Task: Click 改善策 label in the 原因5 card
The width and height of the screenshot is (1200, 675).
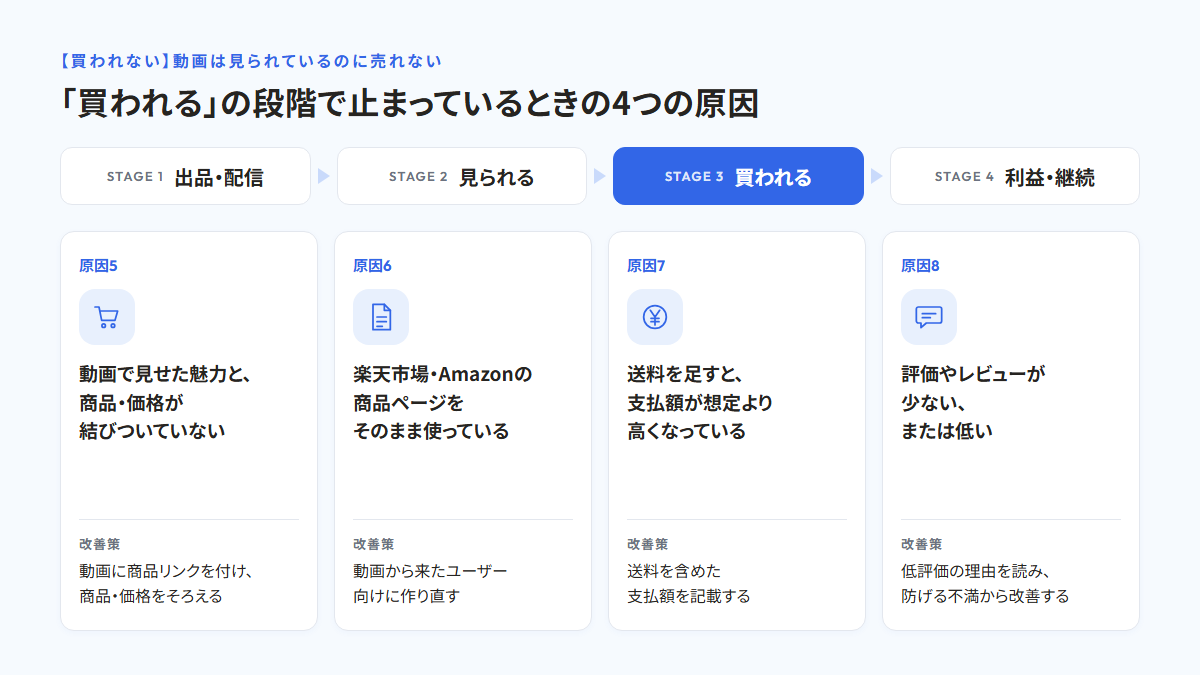Action: [100, 544]
